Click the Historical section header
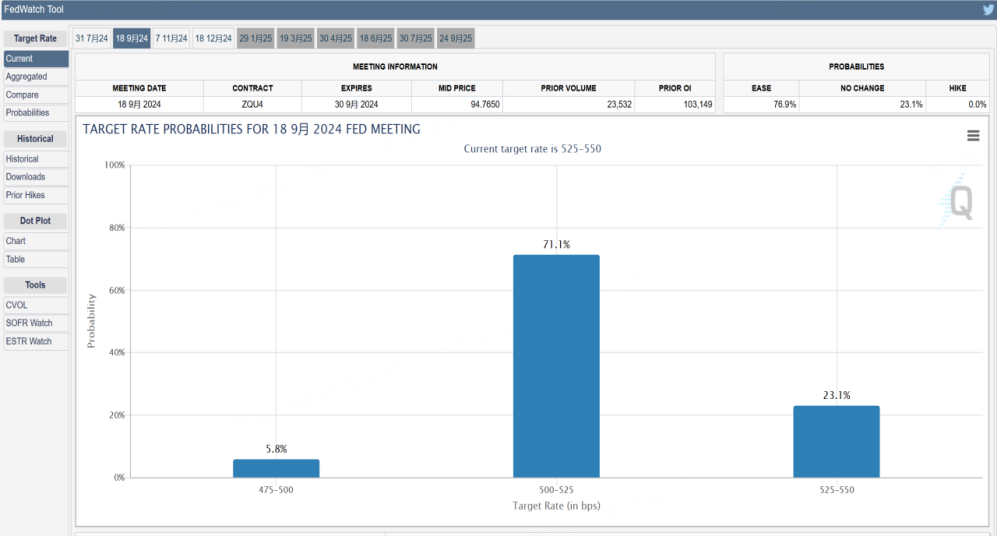 pyautogui.click(x=35, y=138)
